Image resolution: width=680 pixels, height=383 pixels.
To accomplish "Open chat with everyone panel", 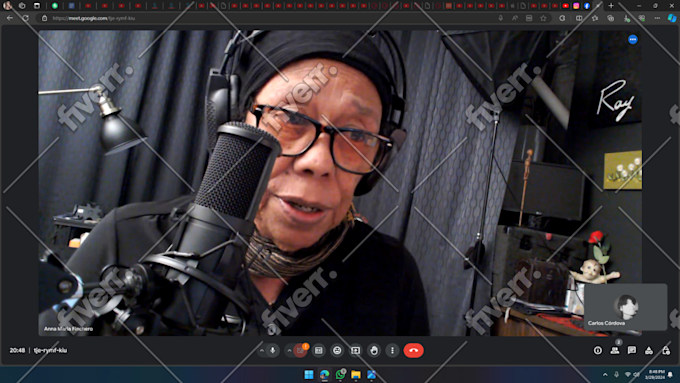I will point(632,350).
